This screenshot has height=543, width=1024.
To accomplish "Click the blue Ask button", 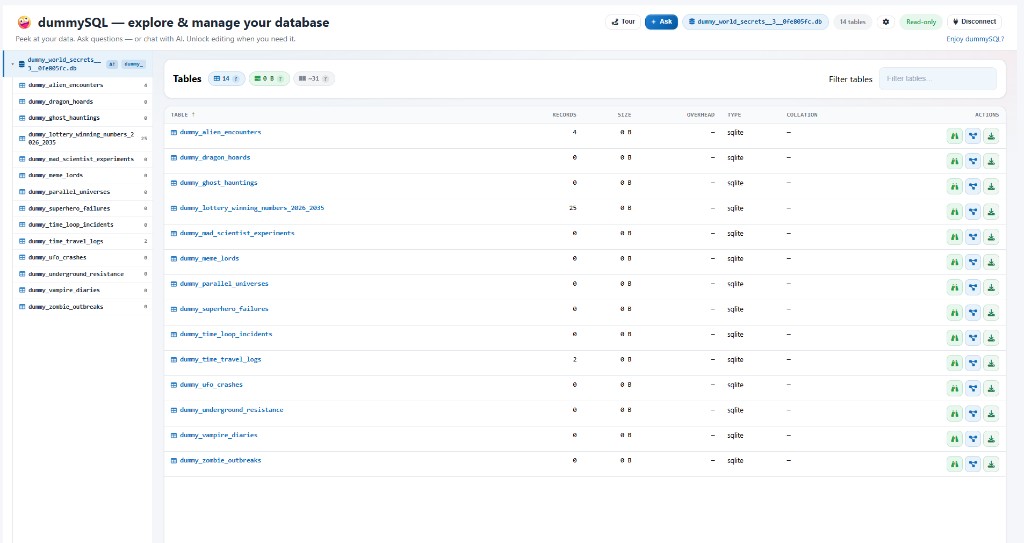I will point(661,22).
